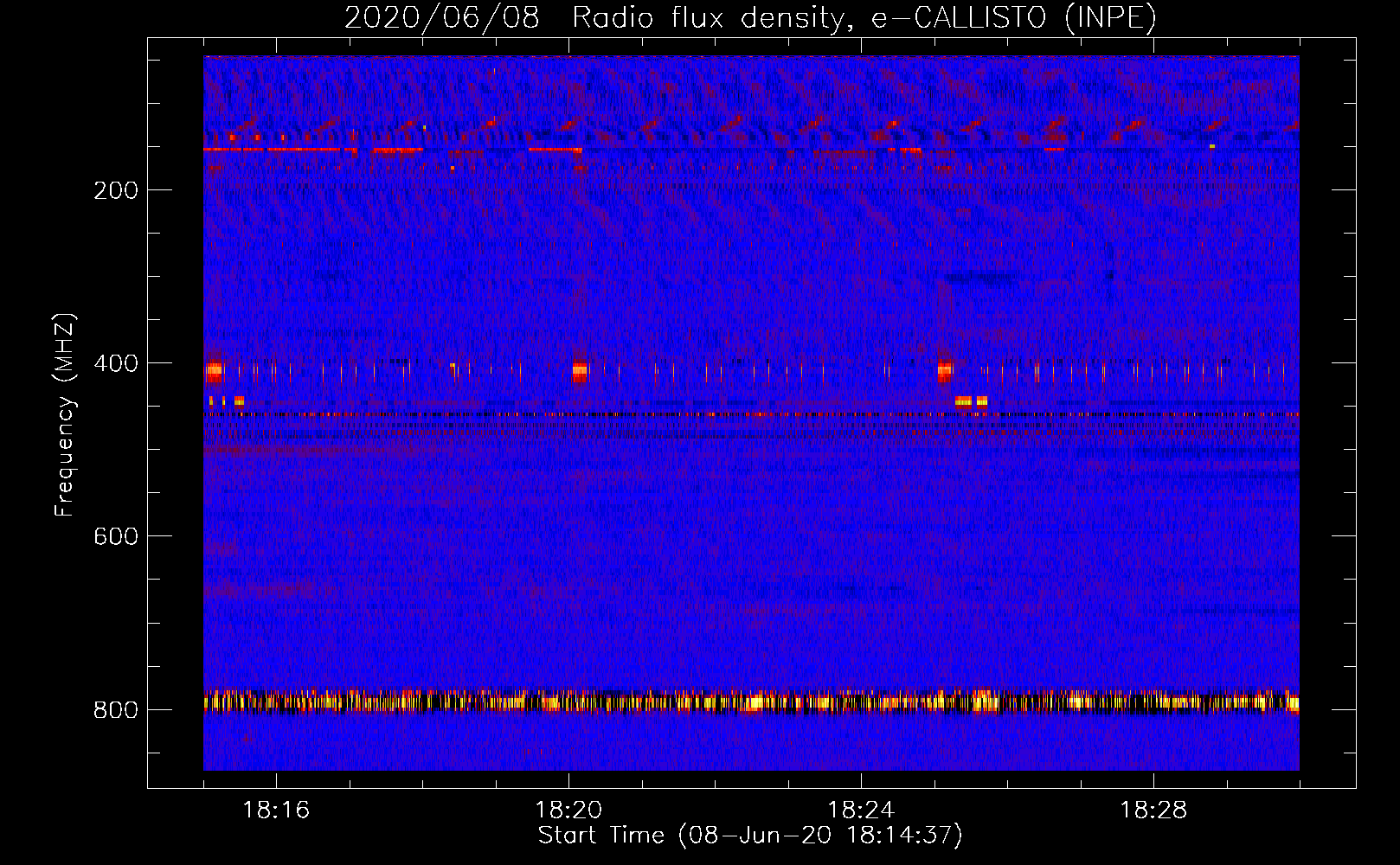The image size is (1400, 865).
Task: Click the 200 frequency tick label
Action: [116, 190]
